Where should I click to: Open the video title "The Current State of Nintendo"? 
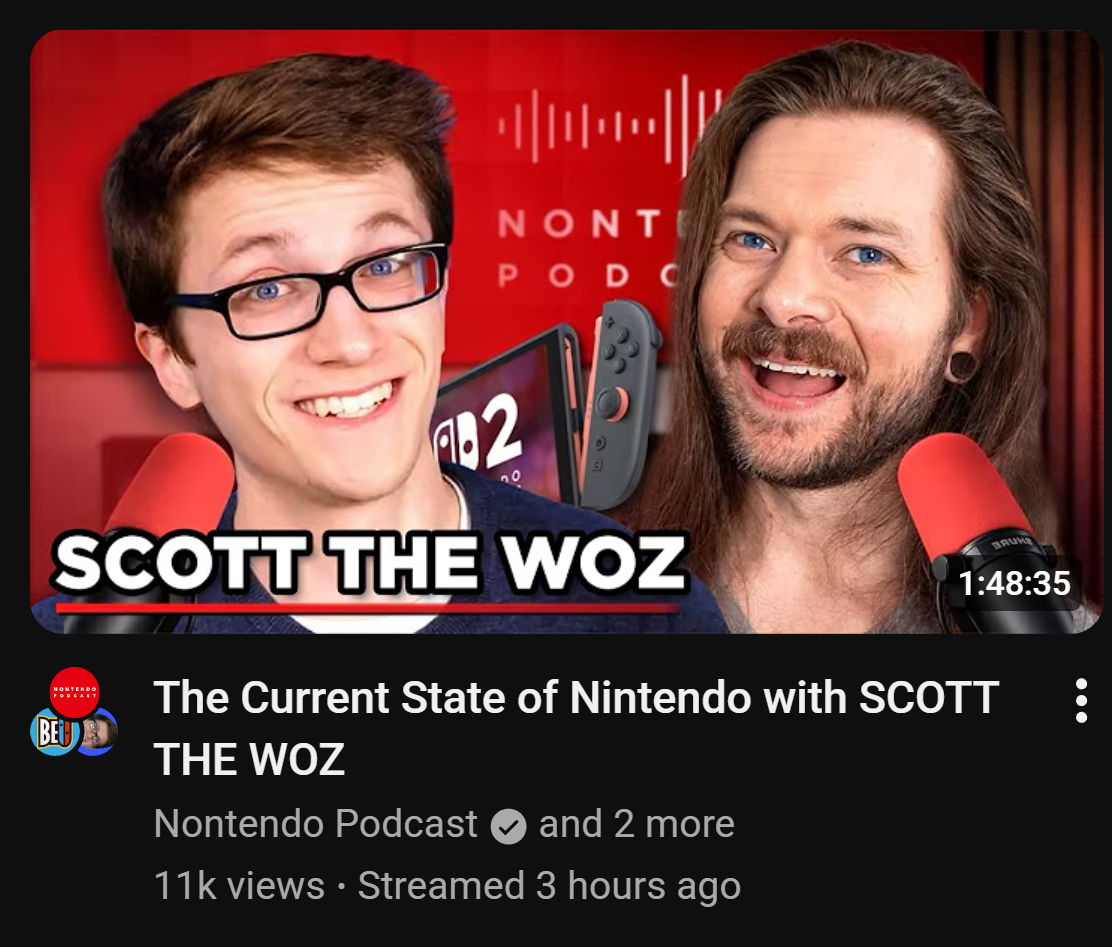pos(576,729)
